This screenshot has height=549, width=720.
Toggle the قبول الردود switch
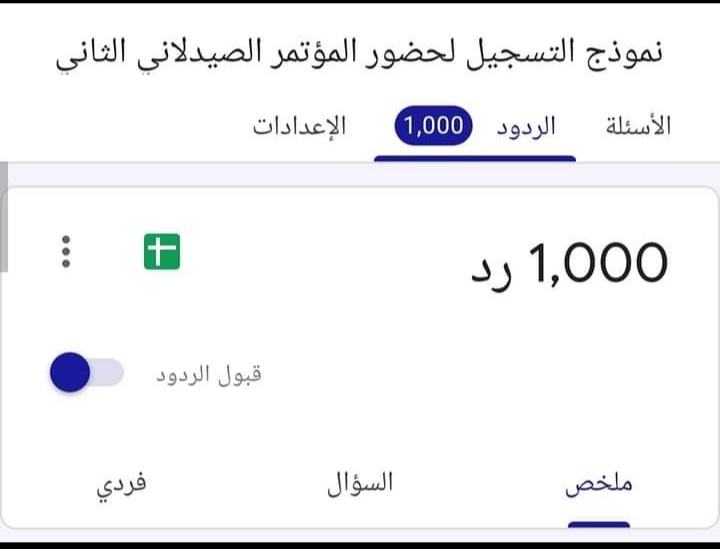(86, 373)
